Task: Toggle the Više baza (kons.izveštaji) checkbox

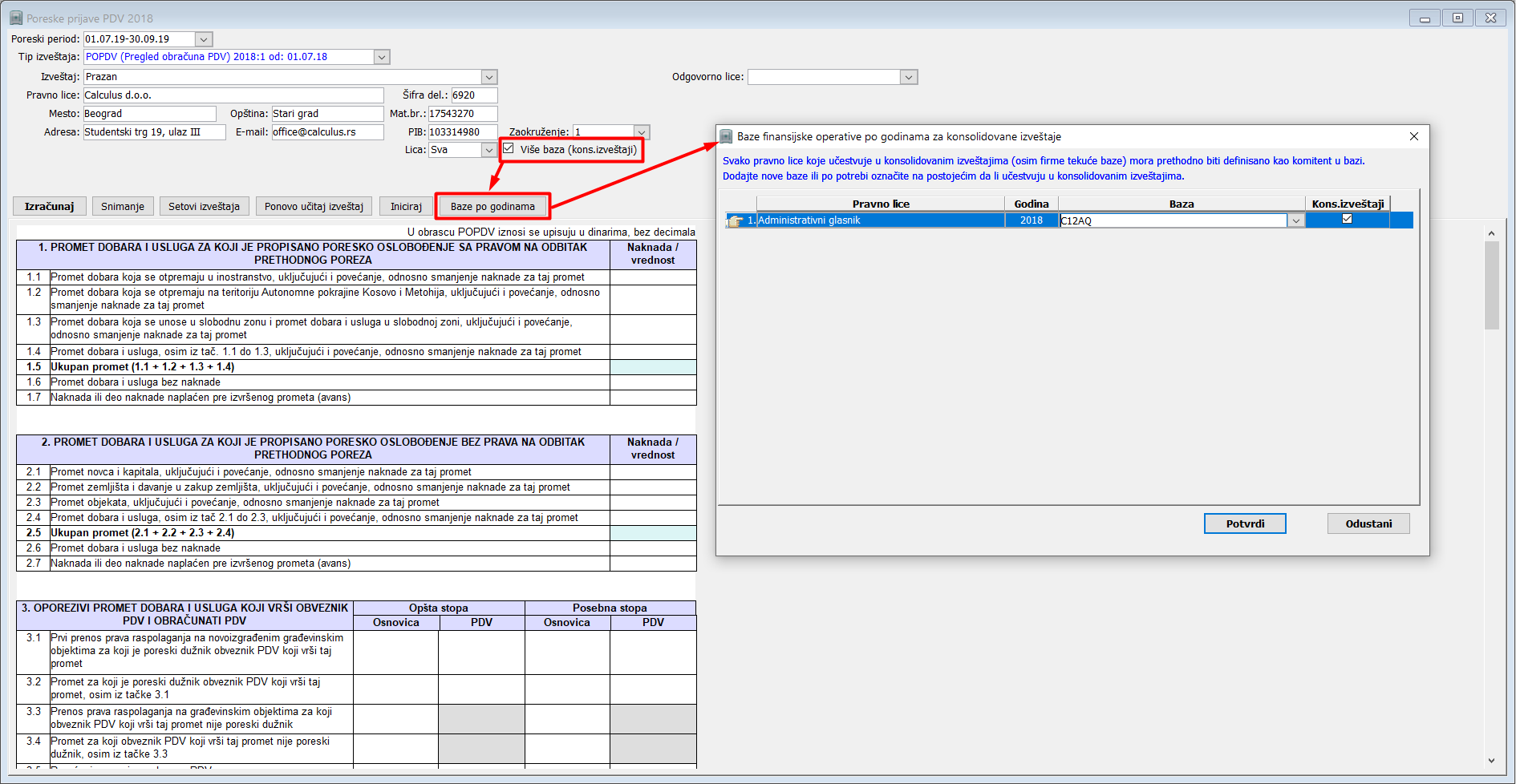Action: point(509,148)
